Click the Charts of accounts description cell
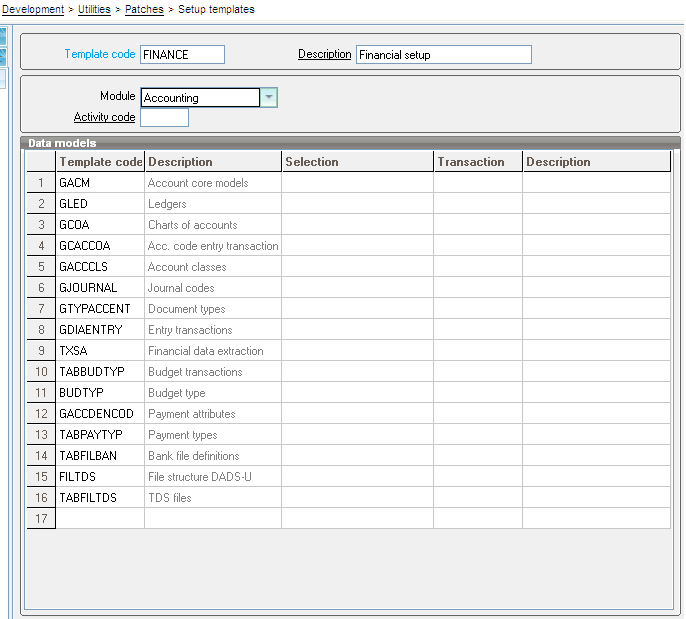The height and width of the screenshot is (619, 686). coord(213,224)
